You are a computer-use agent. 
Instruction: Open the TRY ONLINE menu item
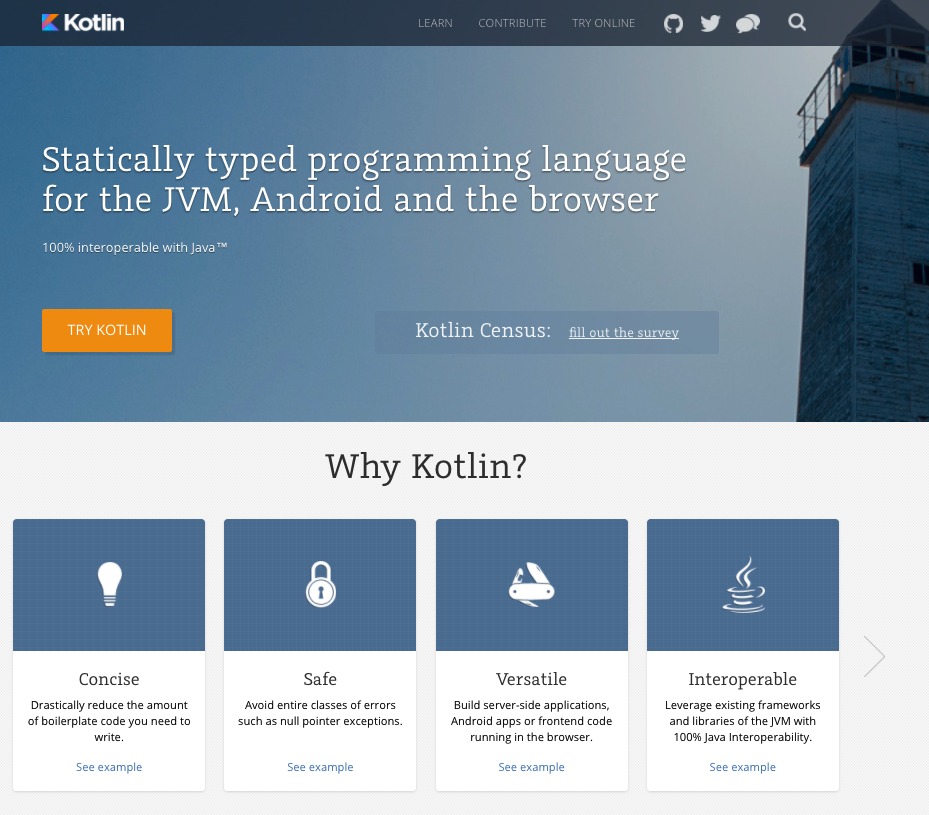[x=603, y=23]
